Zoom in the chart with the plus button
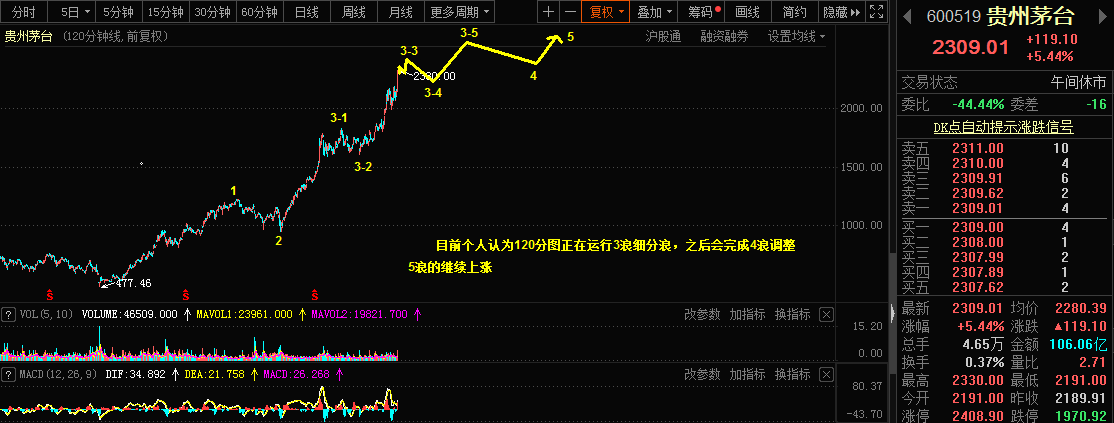This screenshot has width=1114, height=423. coord(548,11)
